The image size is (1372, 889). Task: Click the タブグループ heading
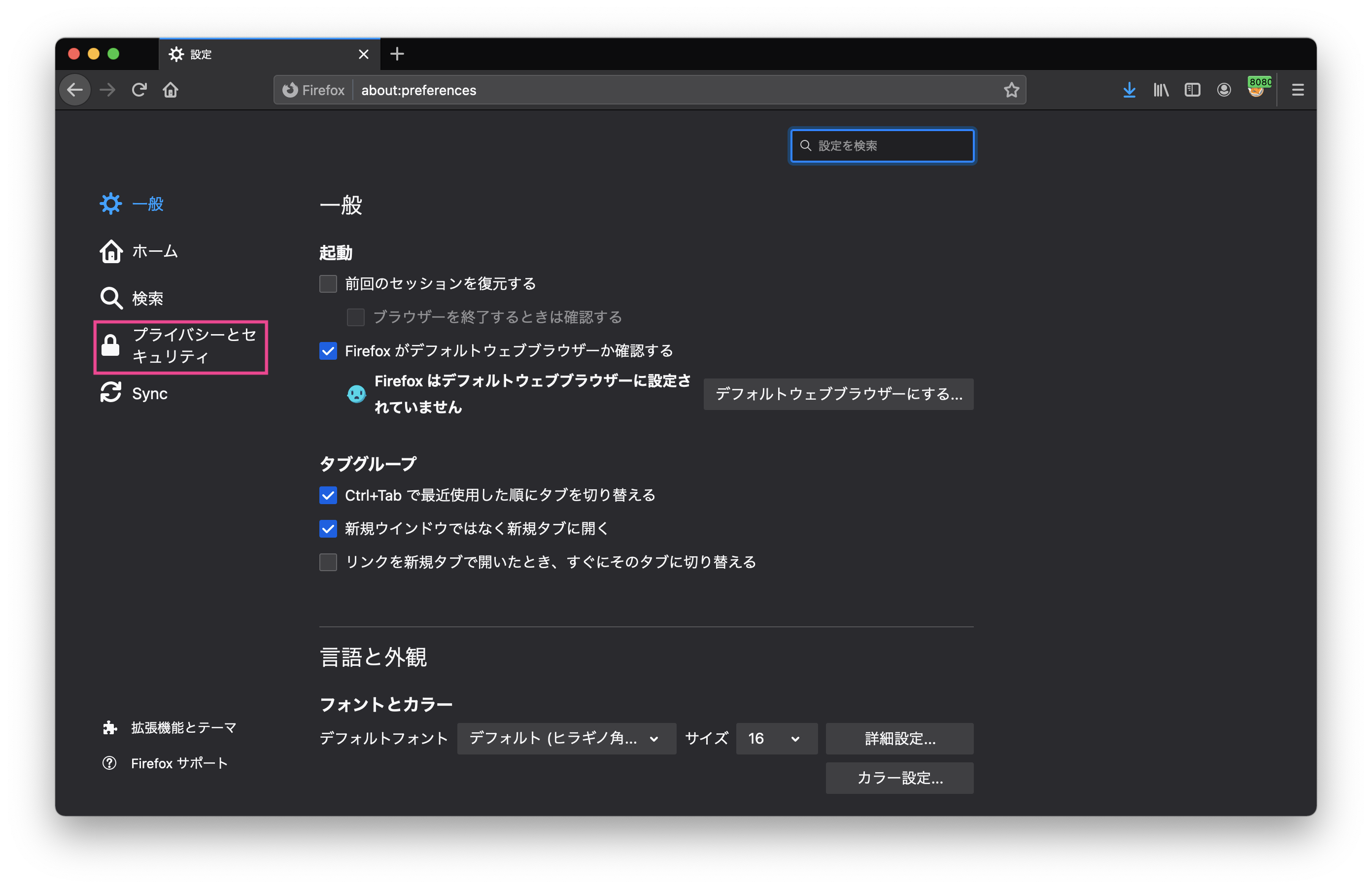pyautogui.click(x=368, y=464)
